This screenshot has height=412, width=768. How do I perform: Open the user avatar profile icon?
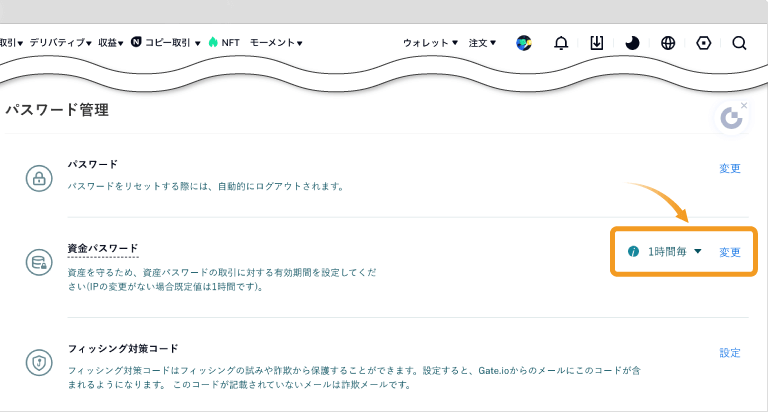[524, 43]
